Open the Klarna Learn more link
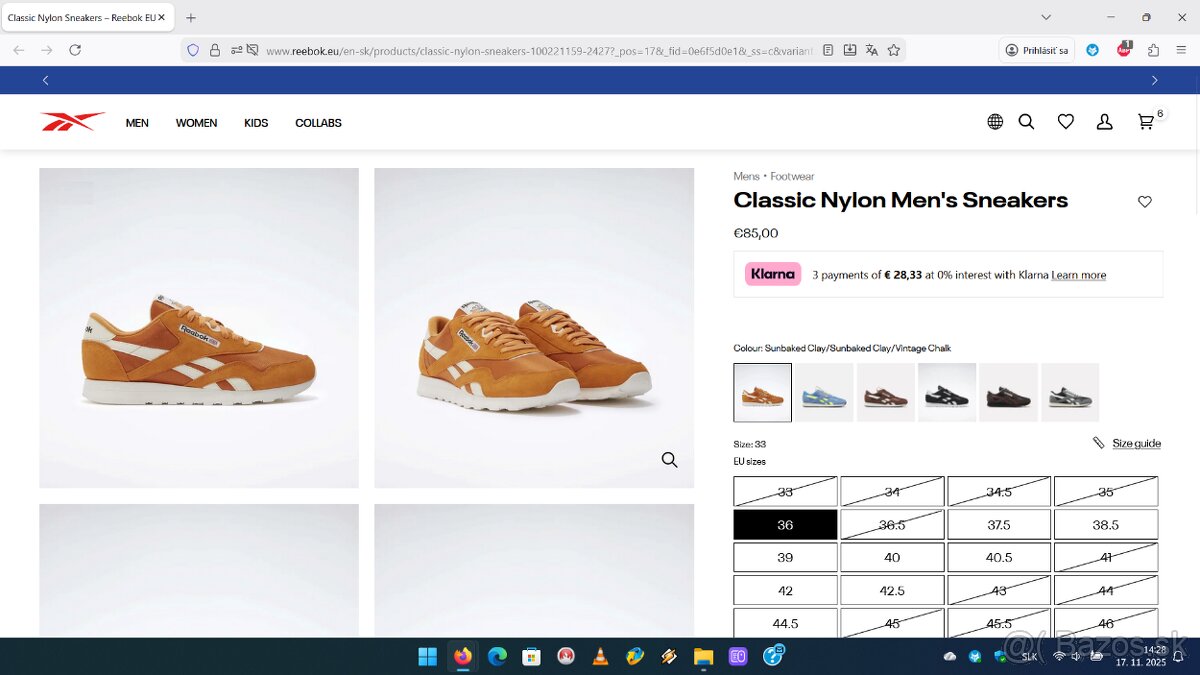The width and height of the screenshot is (1200, 675). [1078, 275]
